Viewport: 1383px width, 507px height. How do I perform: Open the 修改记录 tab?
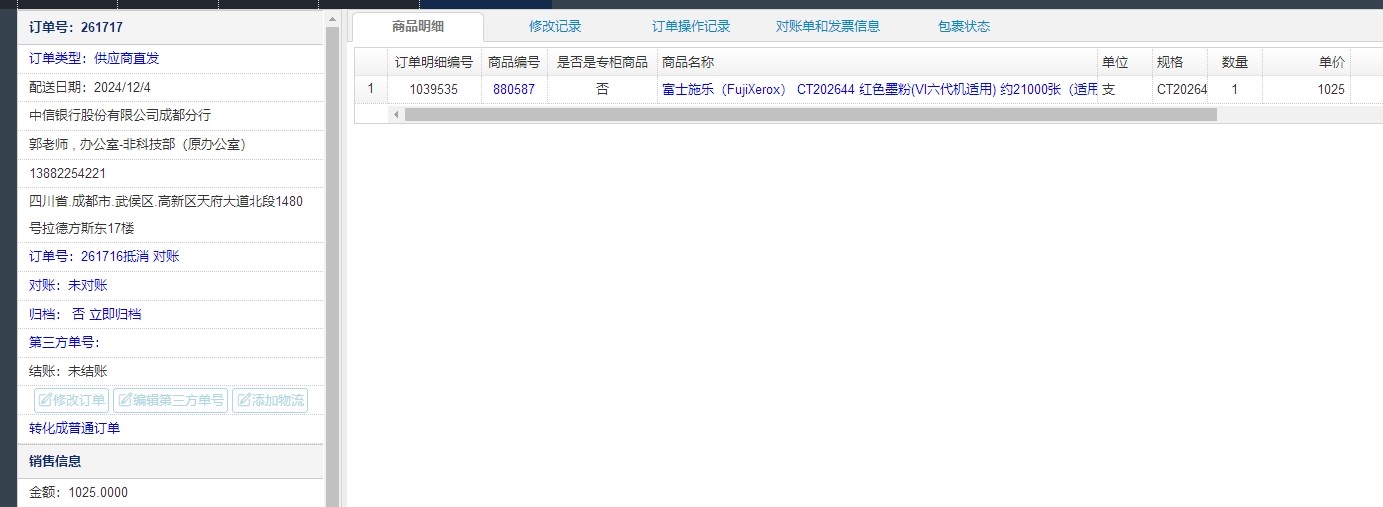555,27
